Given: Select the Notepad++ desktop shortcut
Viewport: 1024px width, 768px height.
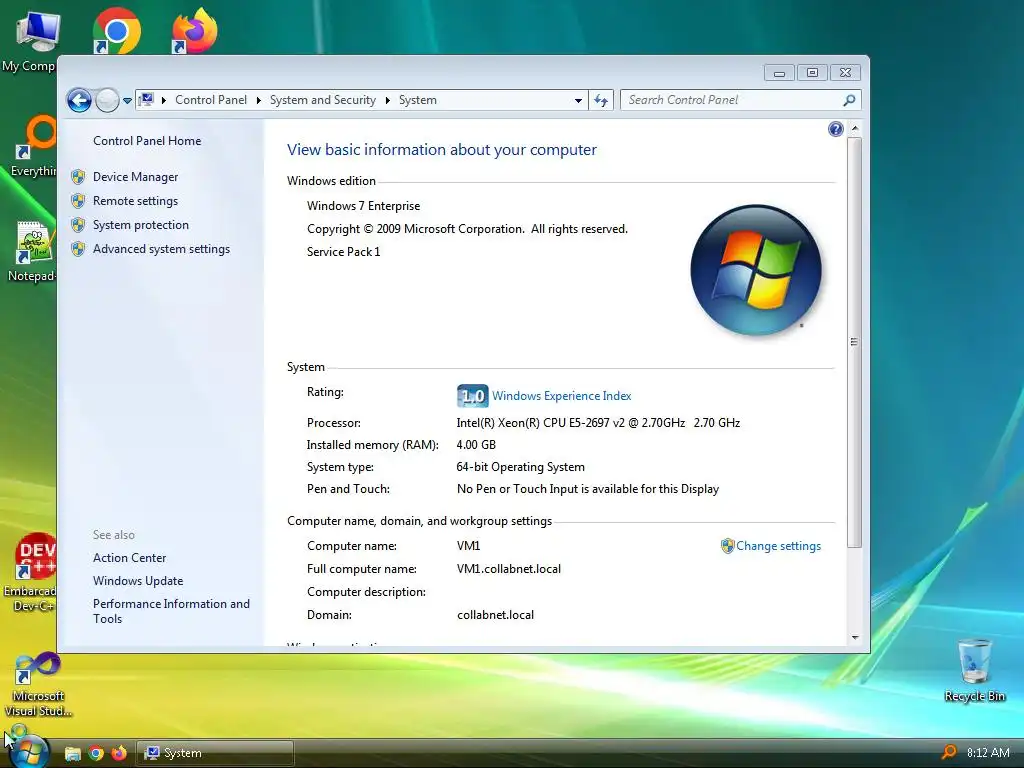Looking at the screenshot, I should coord(31,252).
